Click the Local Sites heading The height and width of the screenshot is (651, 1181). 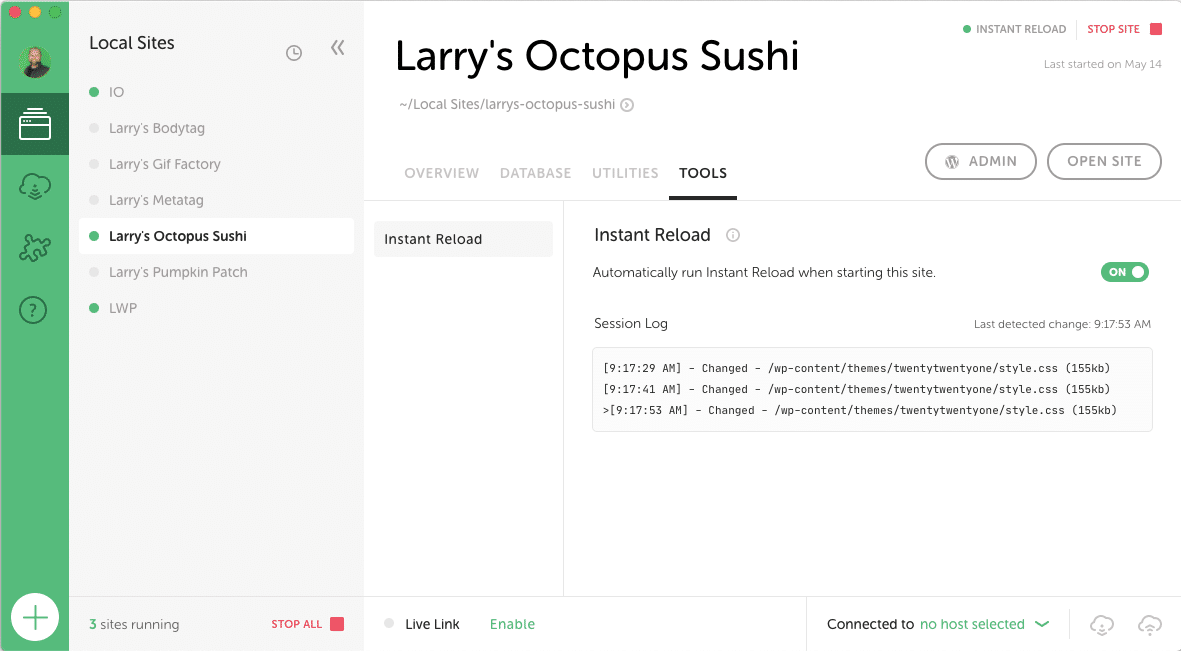point(132,43)
